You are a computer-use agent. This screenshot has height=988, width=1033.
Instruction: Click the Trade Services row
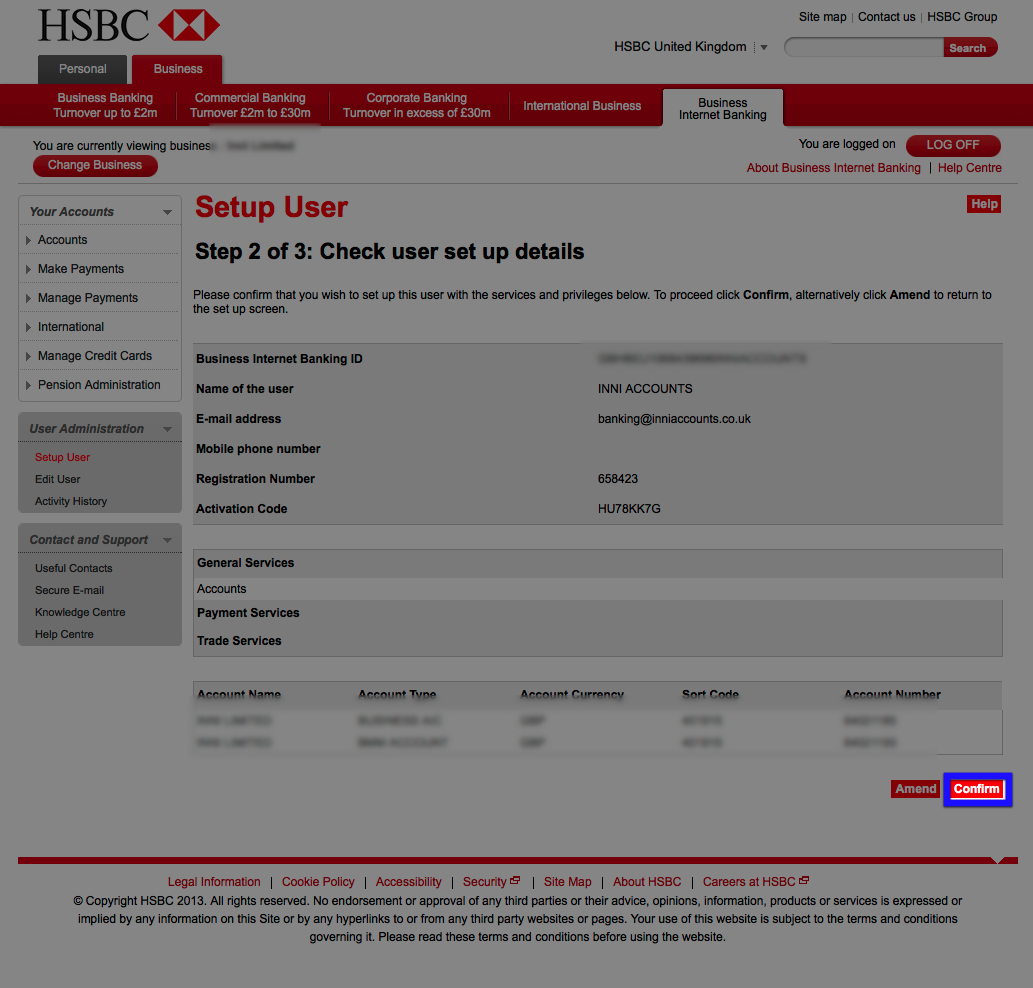[598, 642]
